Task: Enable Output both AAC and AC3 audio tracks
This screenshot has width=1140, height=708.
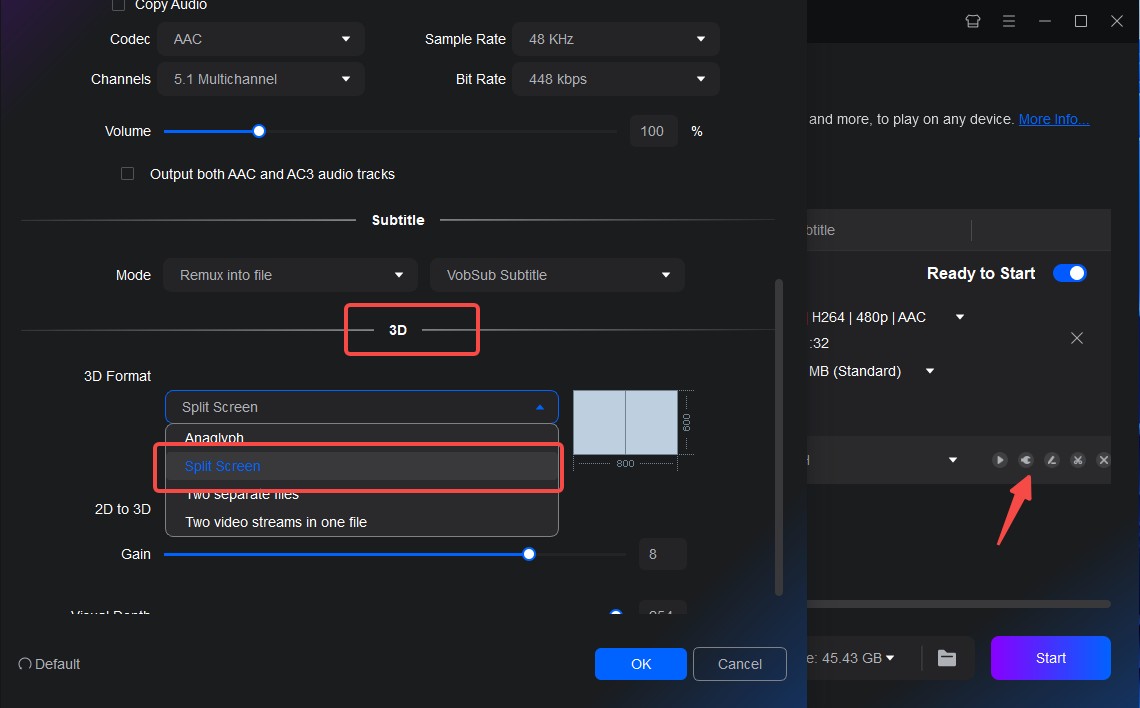Action: coord(127,174)
